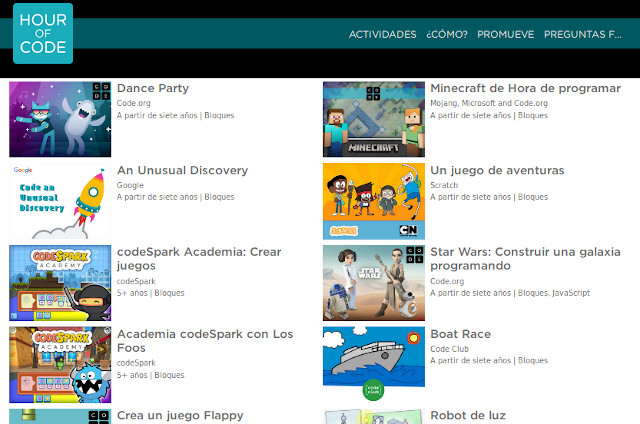Click codeSpark Academia: Crear juegos title
This screenshot has width=640, height=424.
pyautogui.click(x=199, y=259)
